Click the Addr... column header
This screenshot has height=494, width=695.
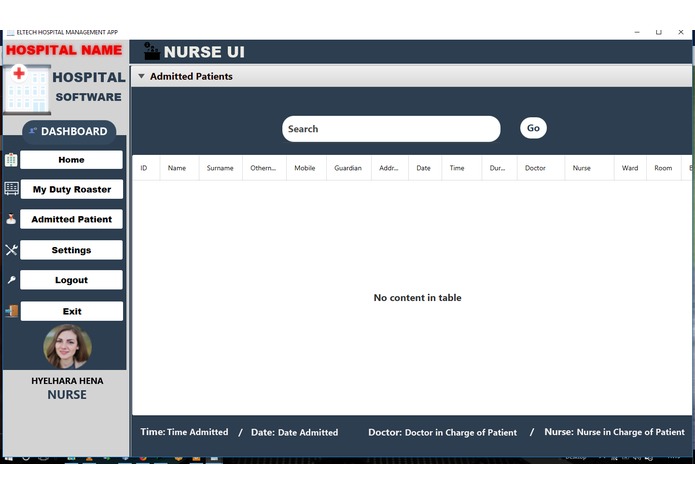pos(389,168)
